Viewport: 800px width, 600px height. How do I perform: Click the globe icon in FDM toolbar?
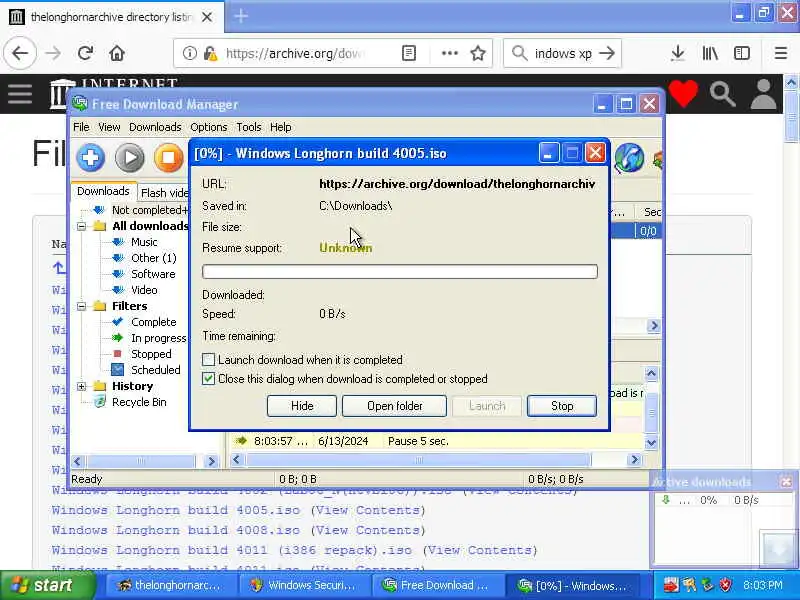click(629, 158)
